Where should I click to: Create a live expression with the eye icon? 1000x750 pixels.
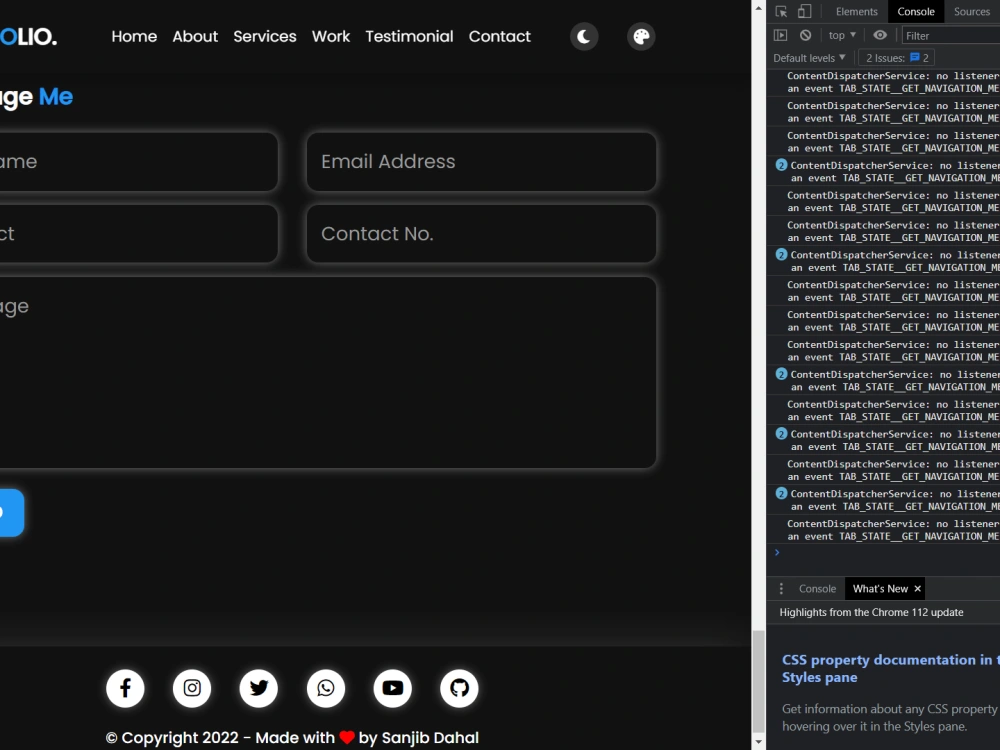[x=880, y=36]
